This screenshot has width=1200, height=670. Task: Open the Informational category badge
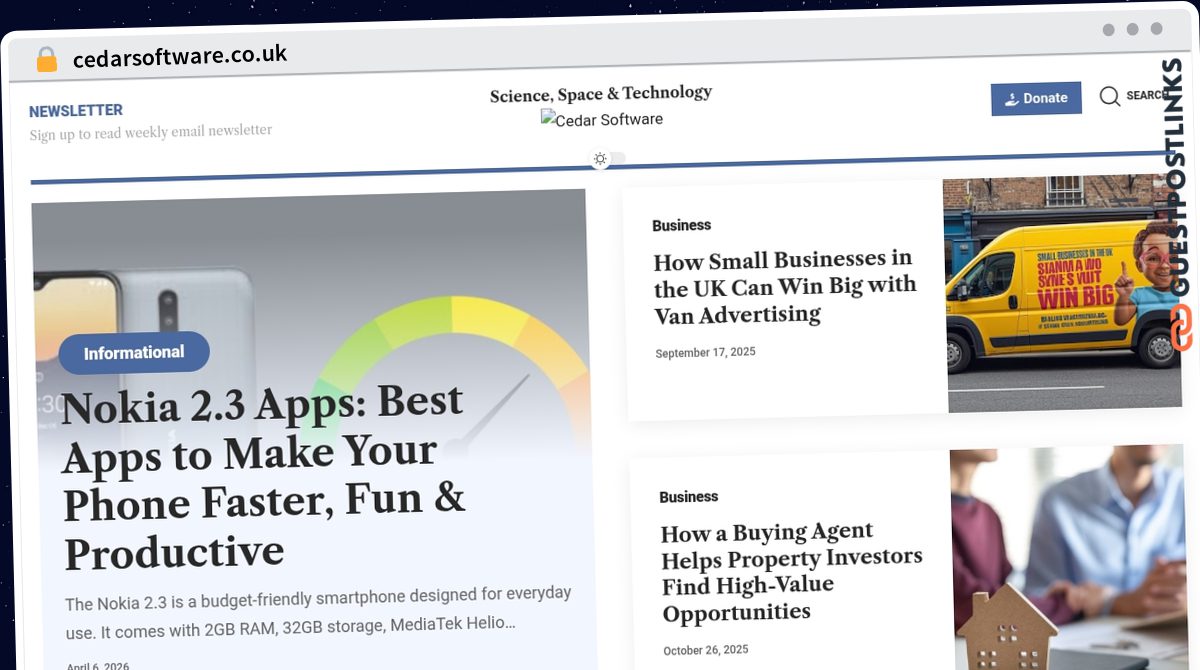[x=134, y=353]
